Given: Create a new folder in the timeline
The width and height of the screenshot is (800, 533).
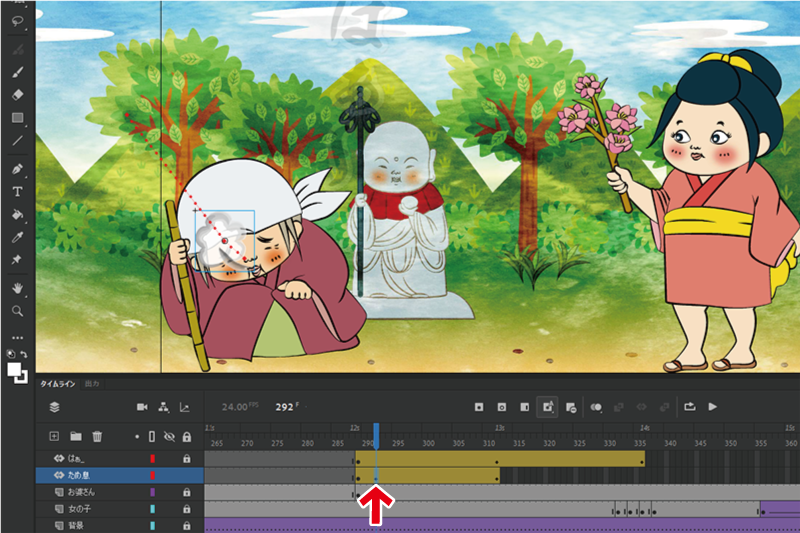Looking at the screenshot, I should click(75, 436).
